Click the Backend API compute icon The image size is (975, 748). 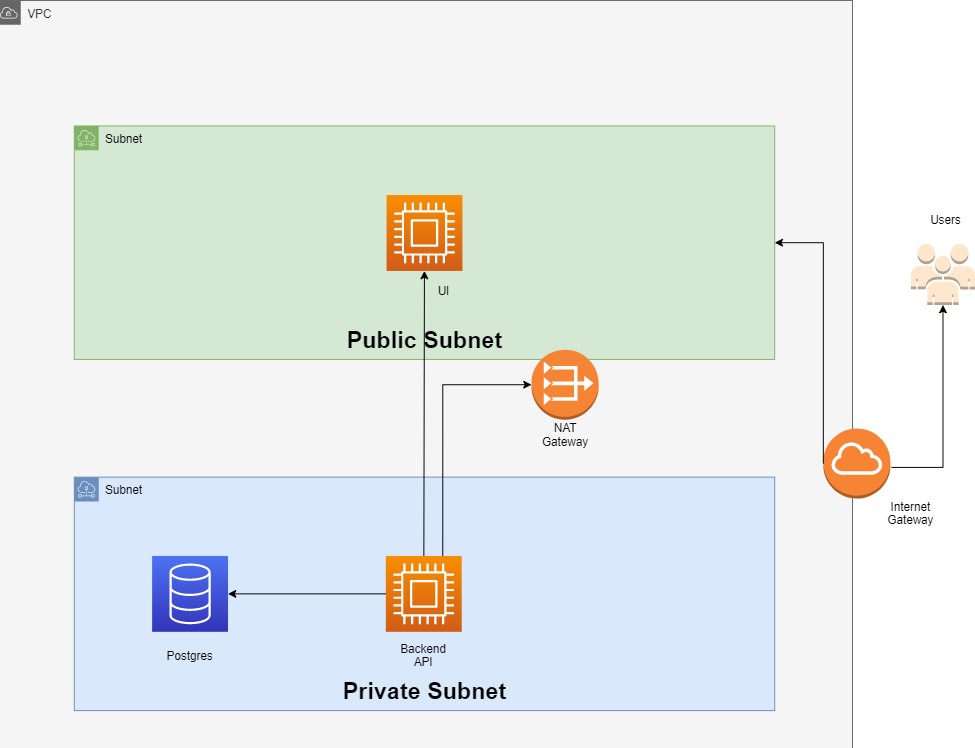(423, 594)
